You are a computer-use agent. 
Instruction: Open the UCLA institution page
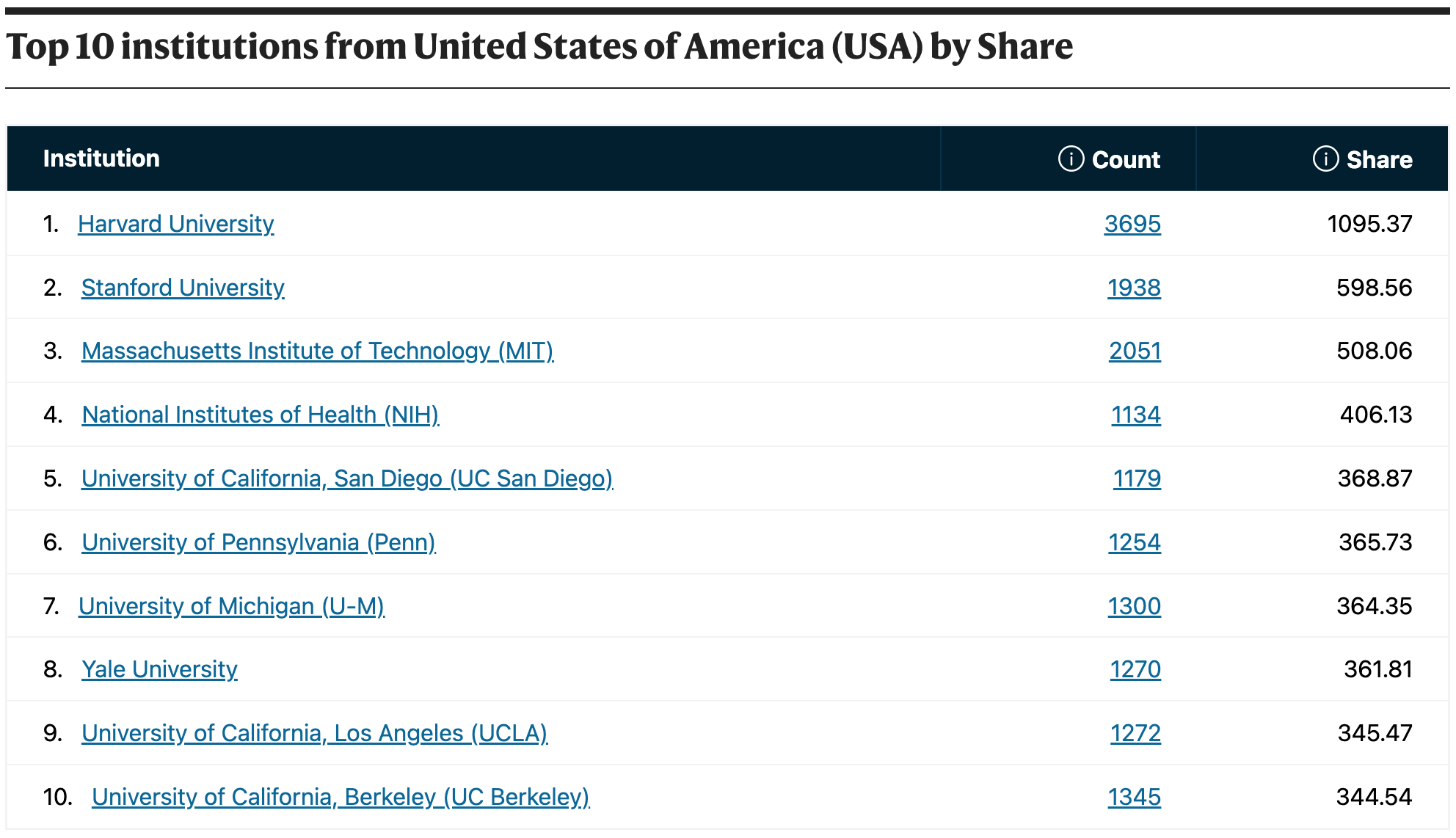click(314, 733)
